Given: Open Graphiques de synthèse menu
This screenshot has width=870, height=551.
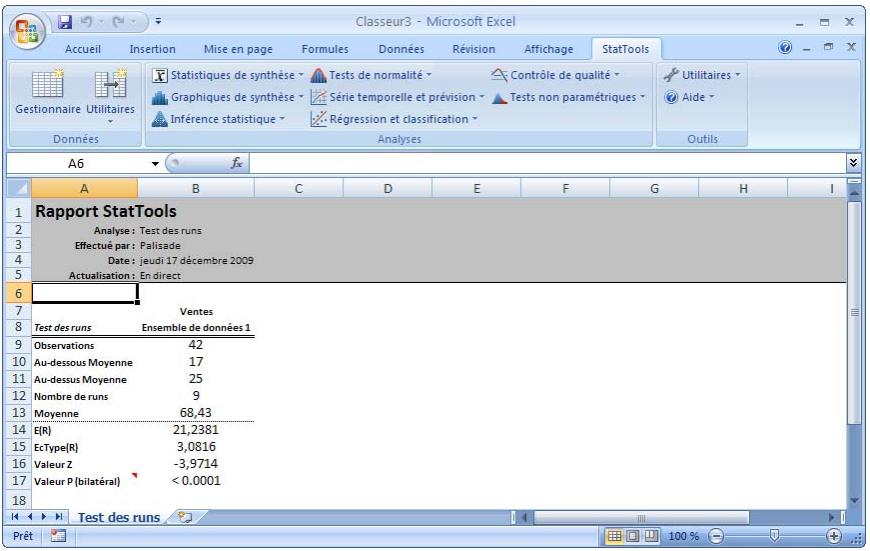Looking at the screenshot, I should point(228,97).
